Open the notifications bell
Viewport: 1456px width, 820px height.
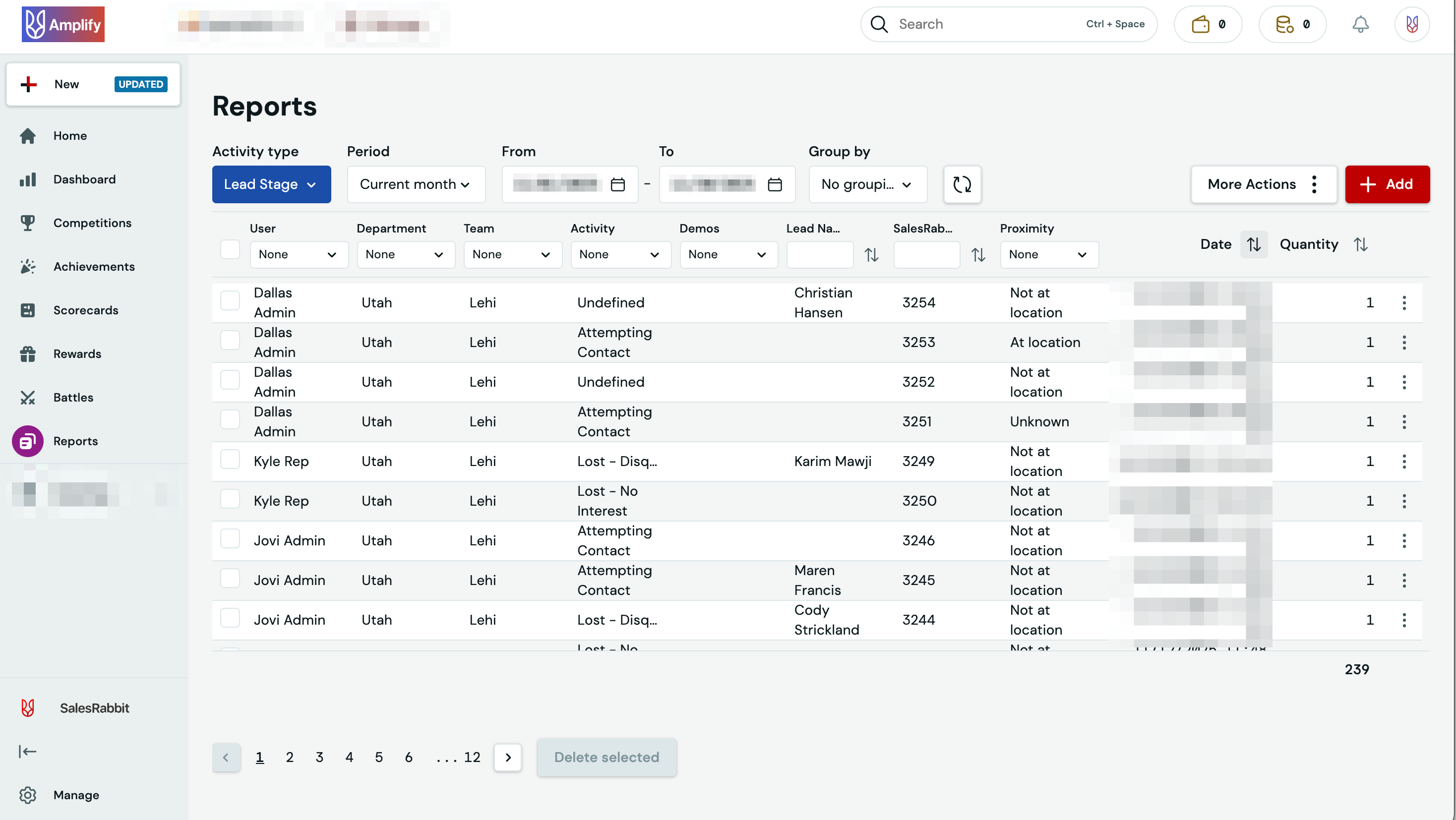coord(1360,24)
